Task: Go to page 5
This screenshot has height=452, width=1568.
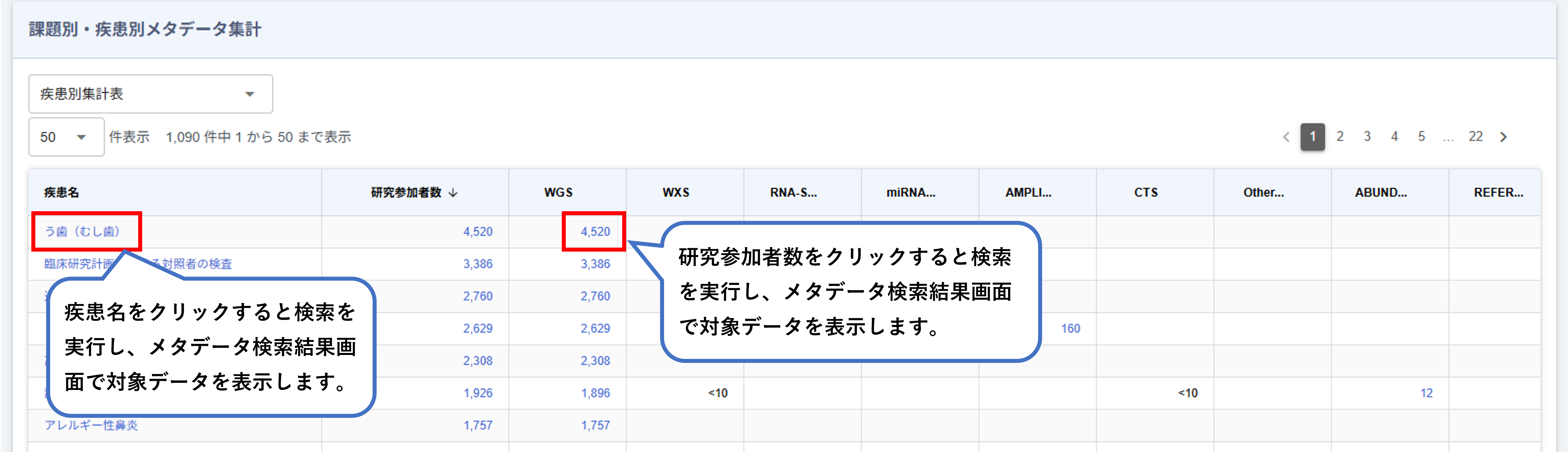Action: pyautogui.click(x=1421, y=137)
